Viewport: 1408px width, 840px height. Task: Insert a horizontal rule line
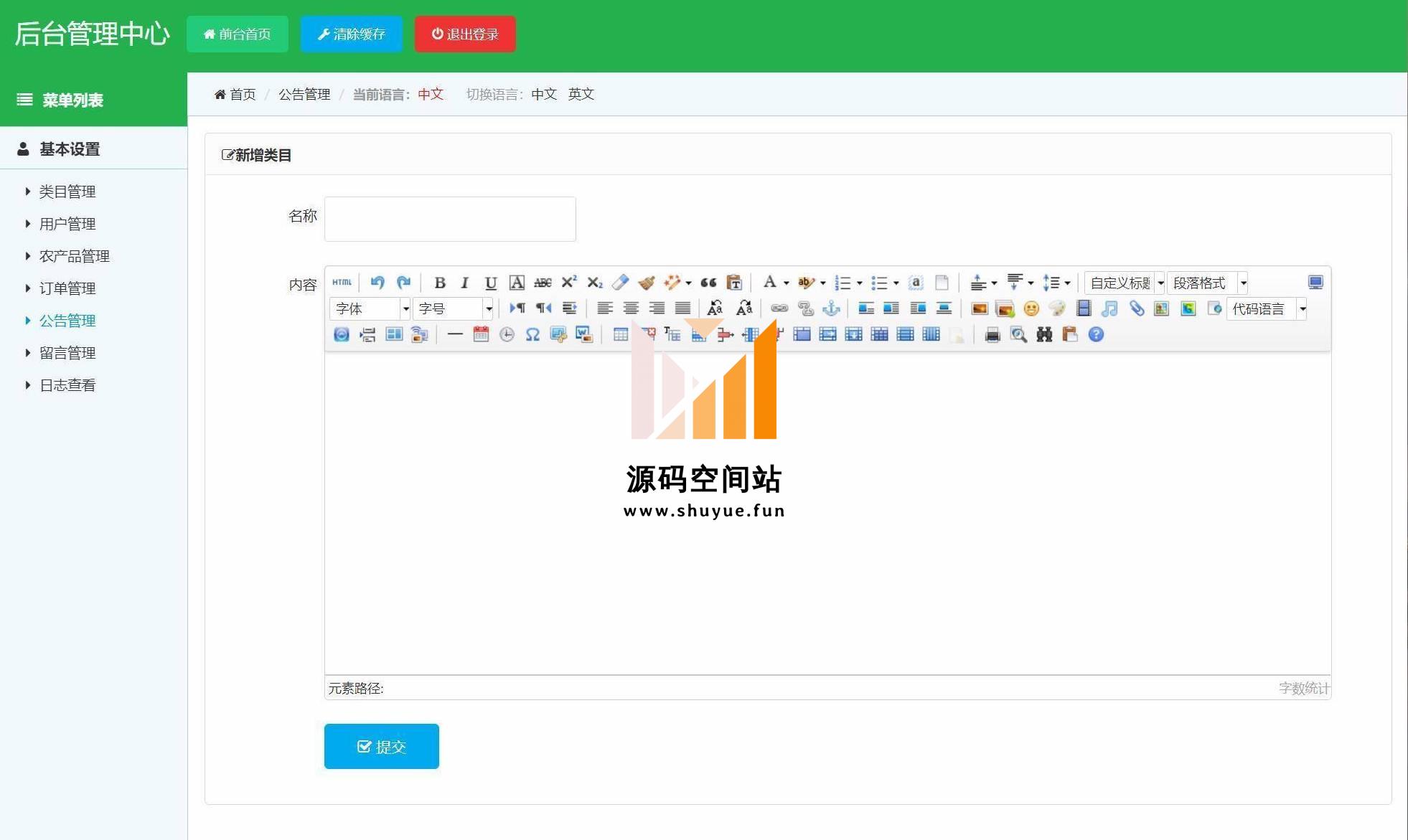[x=455, y=334]
